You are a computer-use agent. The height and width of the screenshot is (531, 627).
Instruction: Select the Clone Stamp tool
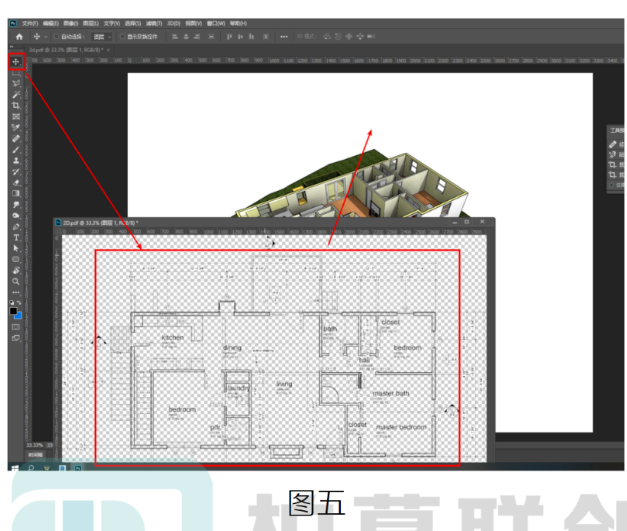(16, 160)
